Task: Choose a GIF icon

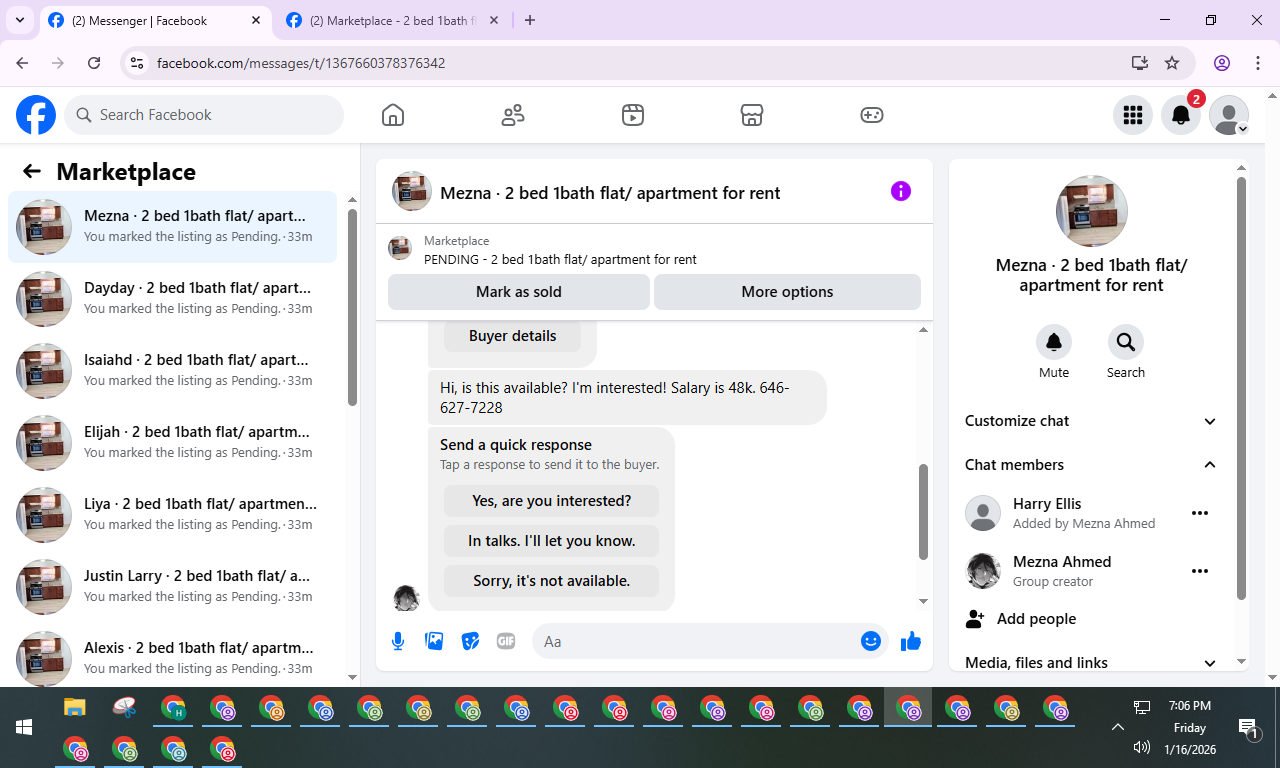Action: [506, 641]
